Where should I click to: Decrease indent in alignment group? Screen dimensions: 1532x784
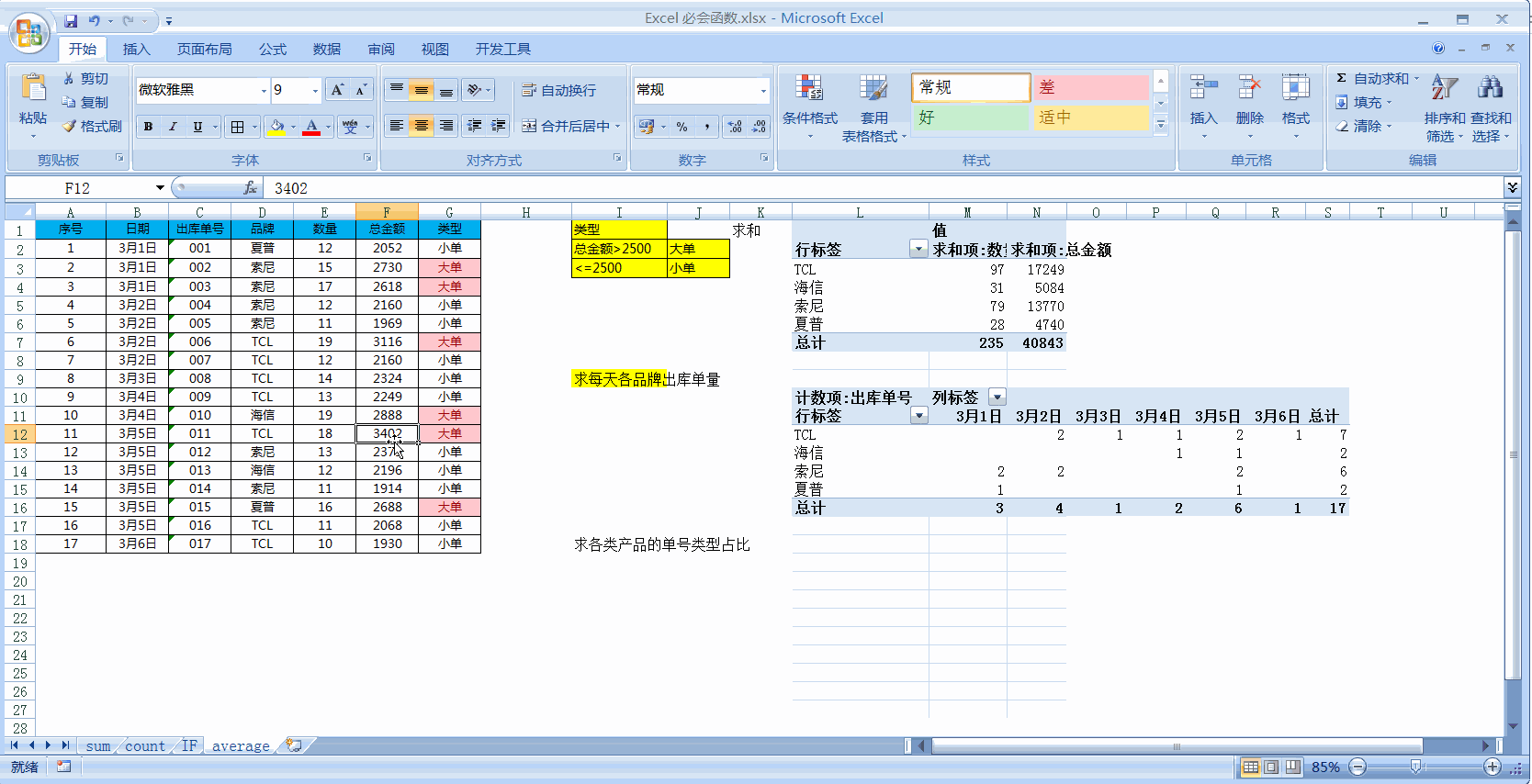click(x=474, y=126)
